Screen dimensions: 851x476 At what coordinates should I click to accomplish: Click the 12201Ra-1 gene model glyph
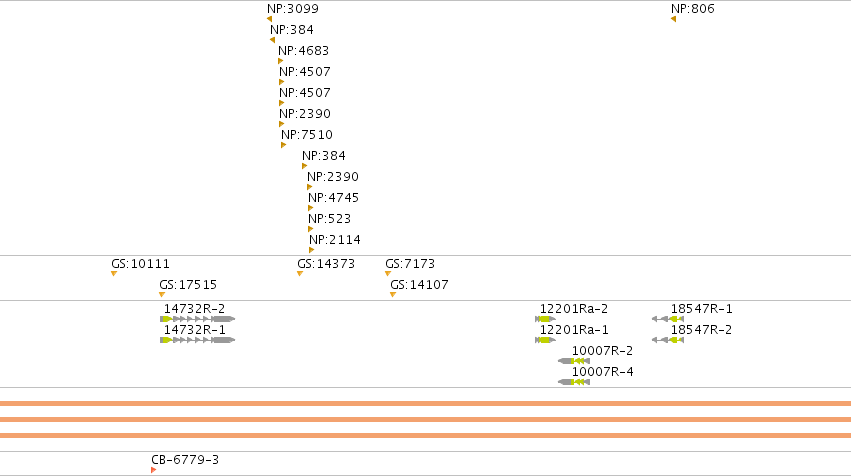pyautogui.click(x=545, y=340)
